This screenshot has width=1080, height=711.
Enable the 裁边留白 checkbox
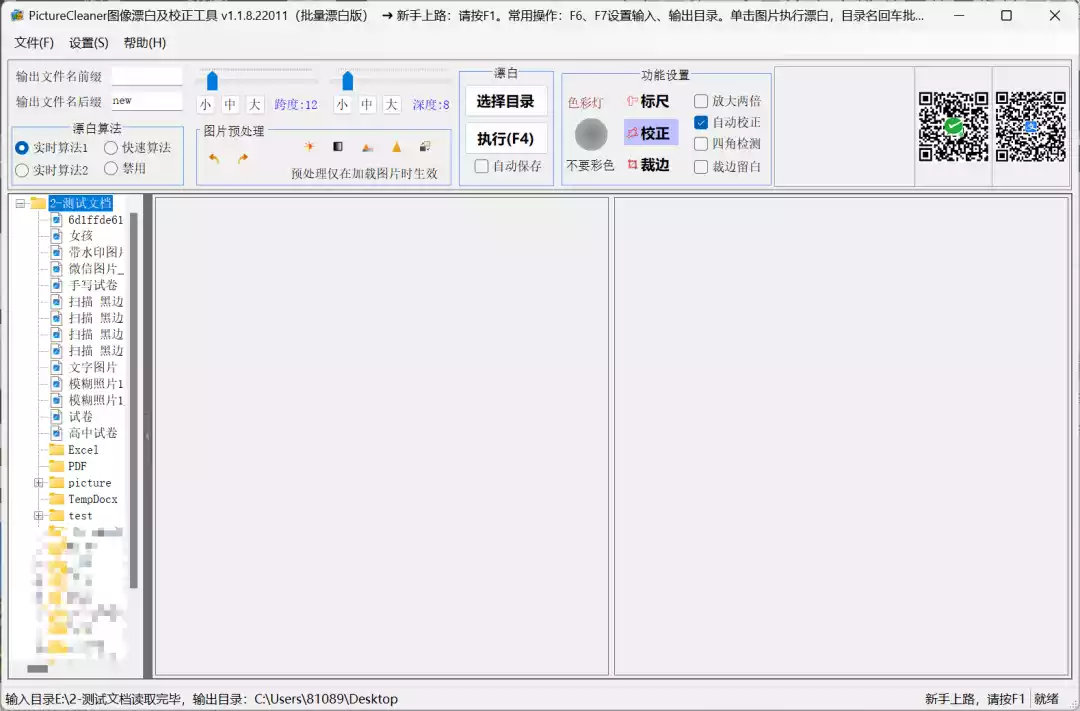(x=701, y=167)
